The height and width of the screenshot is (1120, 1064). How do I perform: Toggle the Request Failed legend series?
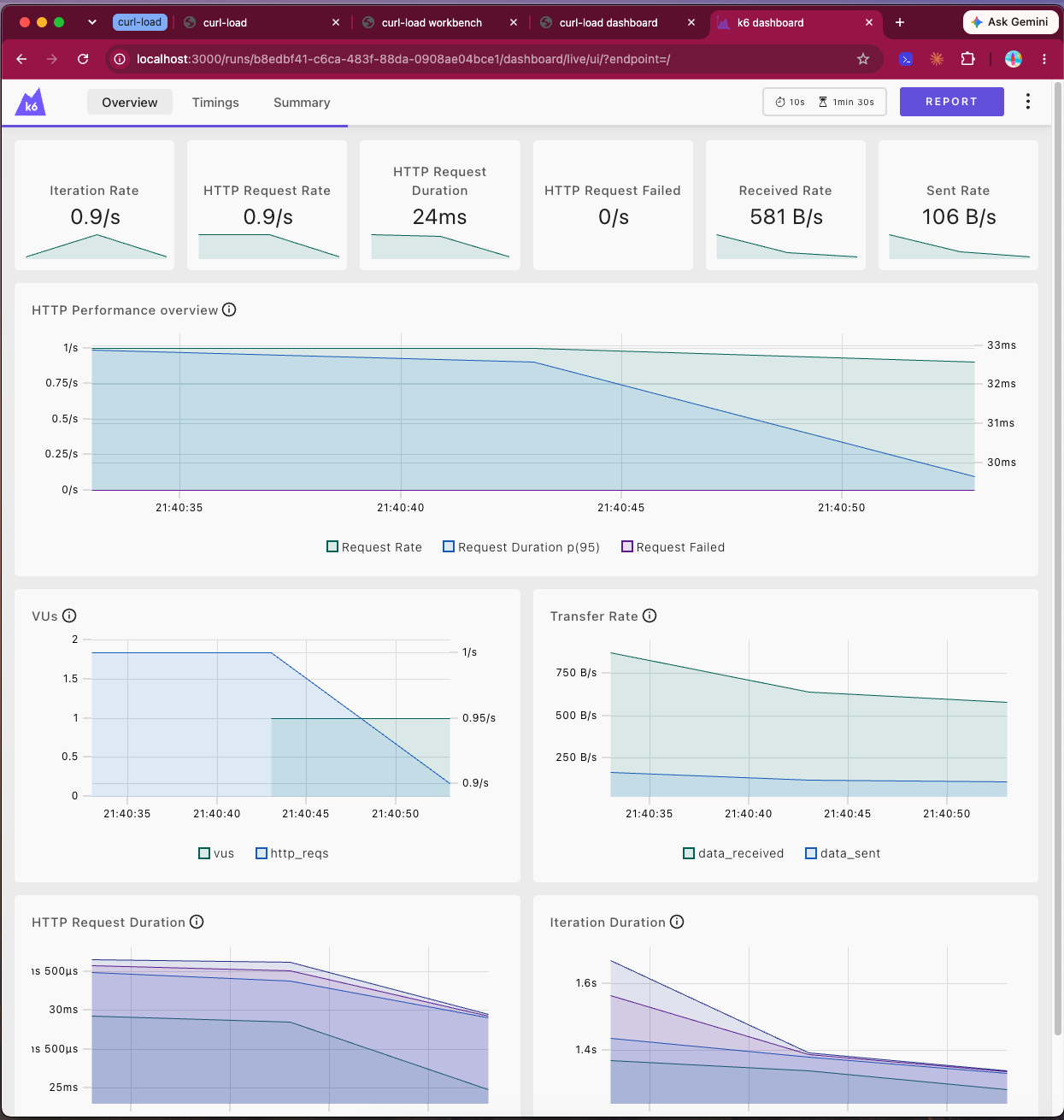[673, 547]
